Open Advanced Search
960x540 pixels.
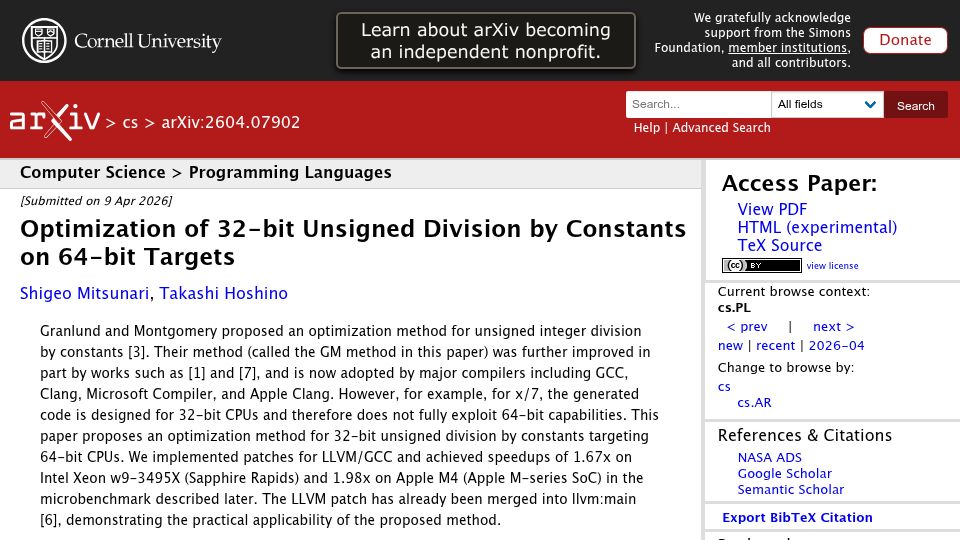click(721, 127)
